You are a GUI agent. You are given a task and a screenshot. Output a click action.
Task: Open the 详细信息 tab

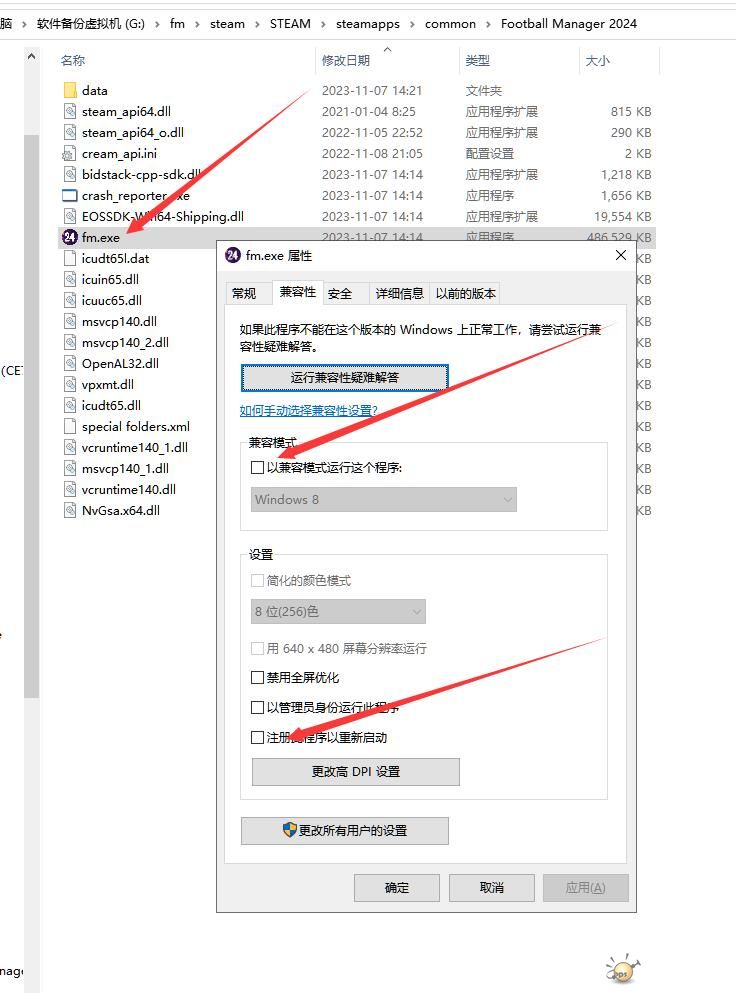tap(399, 293)
